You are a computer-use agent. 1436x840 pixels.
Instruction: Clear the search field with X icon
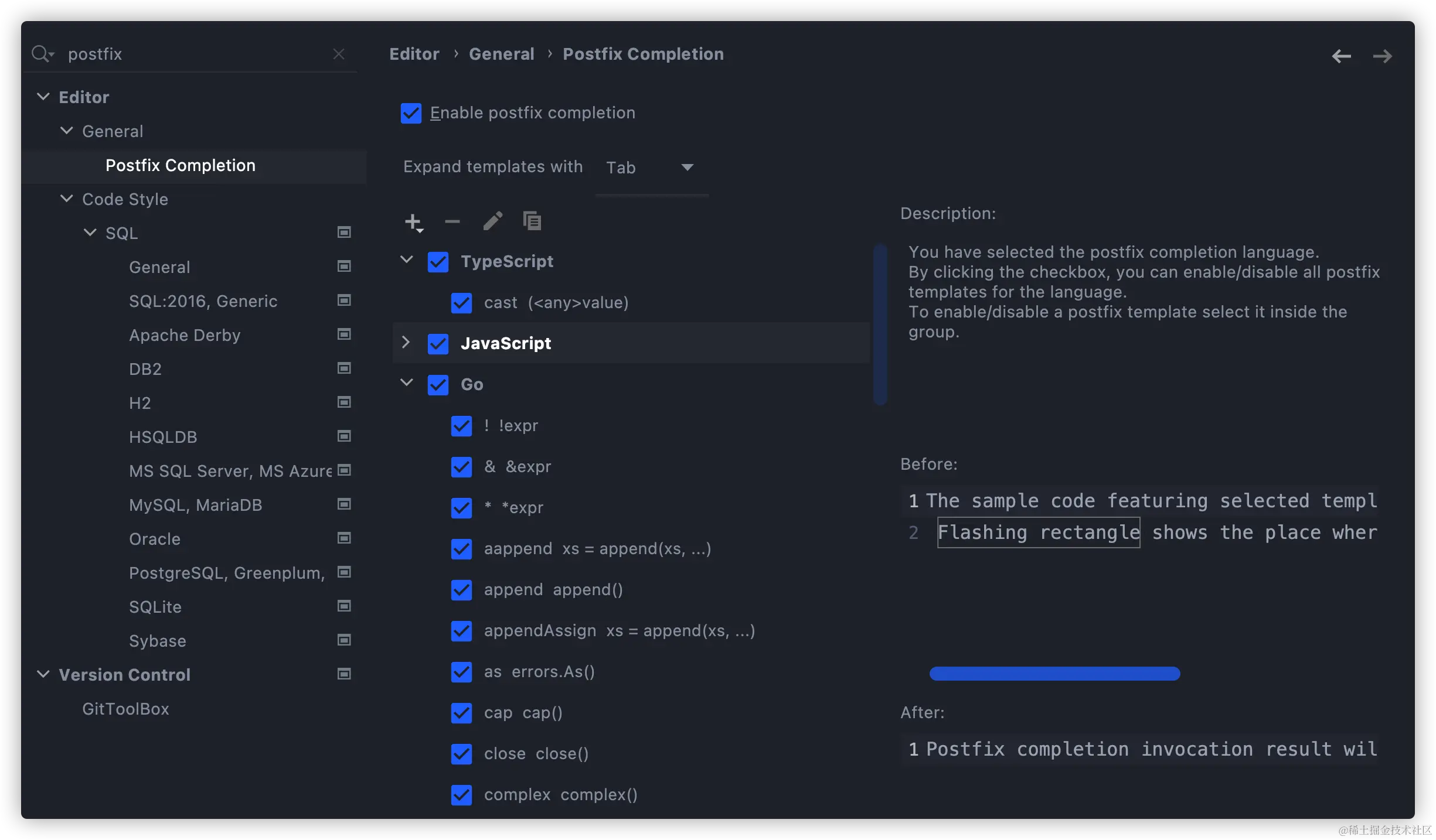339,54
